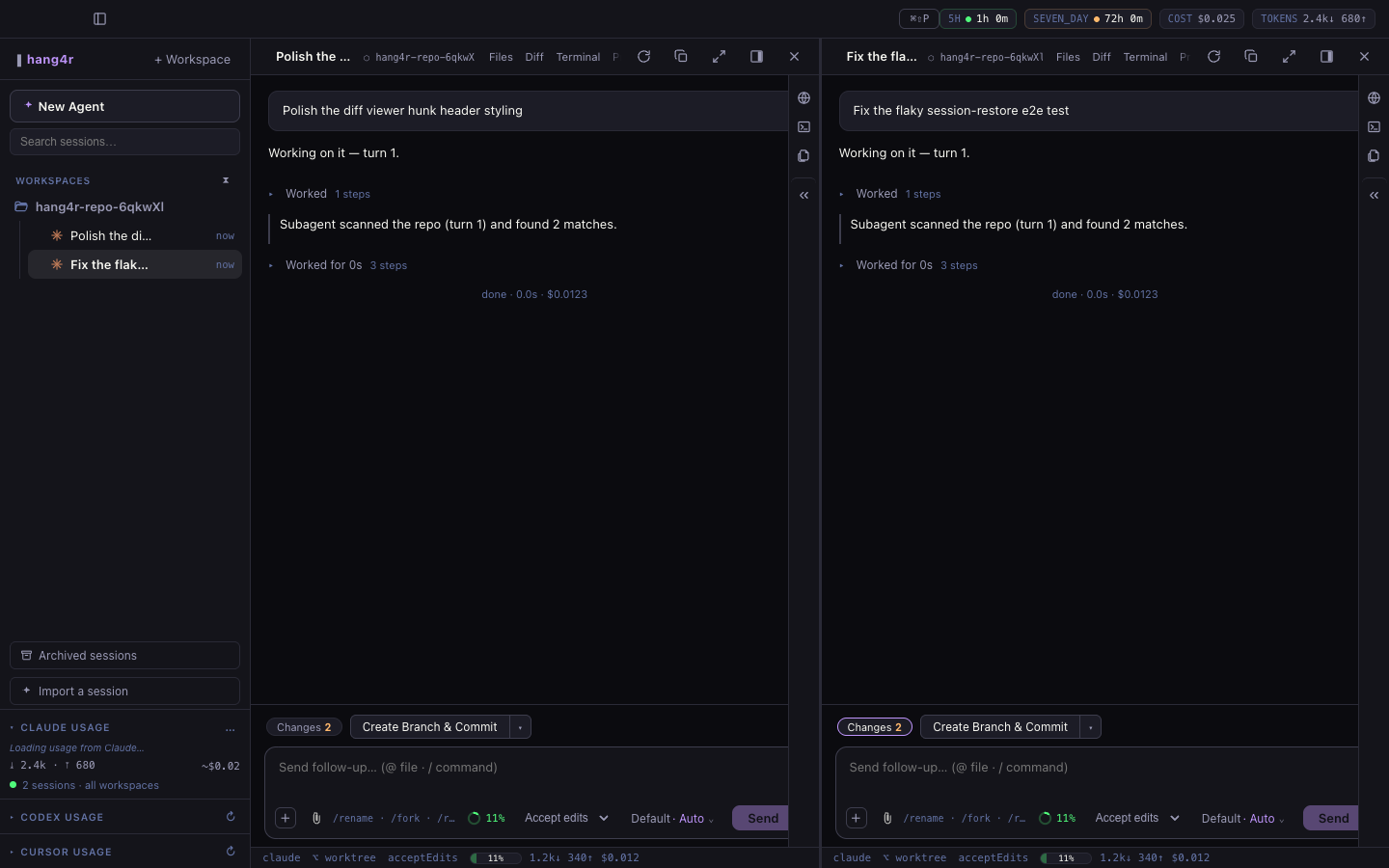Viewport: 1389px width, 868px height.
Task: Collapse the Workspaces section toggle icon
Action: pos(226,180)
